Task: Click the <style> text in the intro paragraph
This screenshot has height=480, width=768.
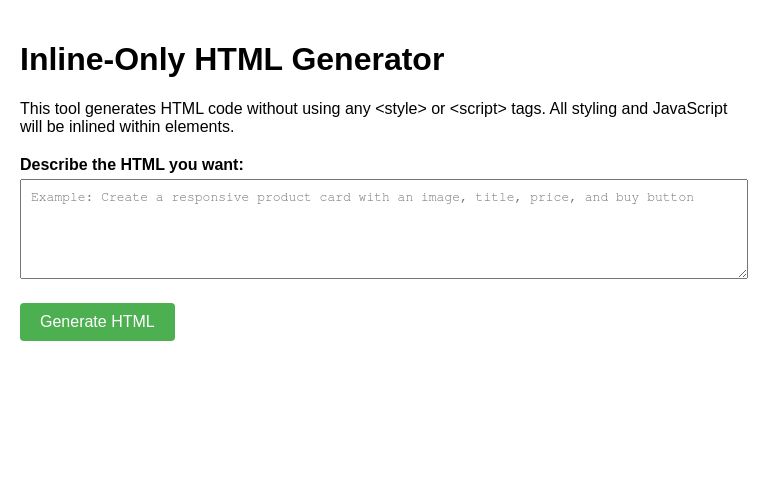Action: [x=401, y=109]
